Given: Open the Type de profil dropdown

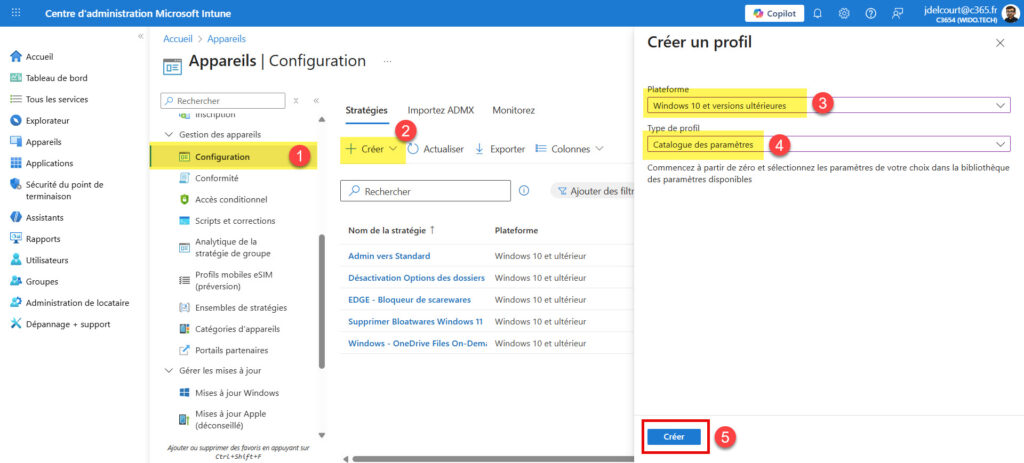Looking at the screenshot, I should [828, 144].
